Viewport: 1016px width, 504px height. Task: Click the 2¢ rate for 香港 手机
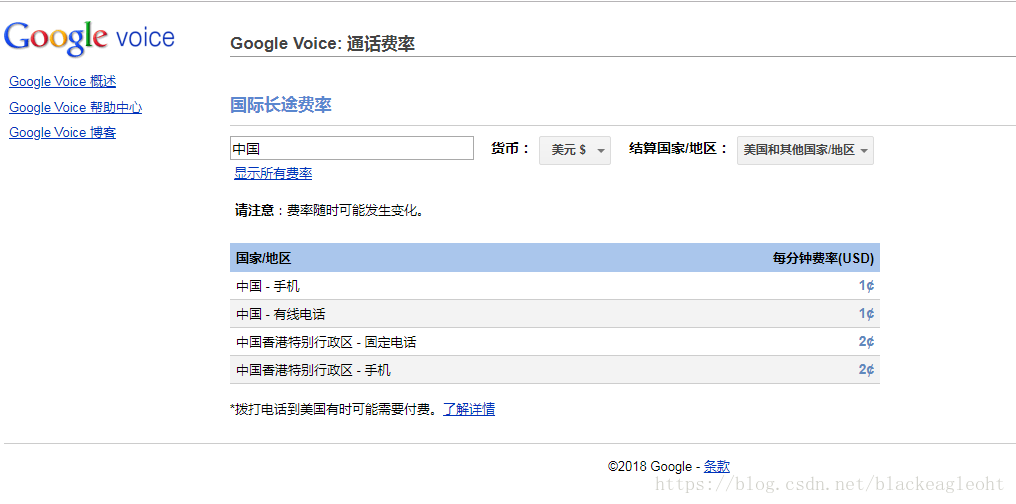866,370
